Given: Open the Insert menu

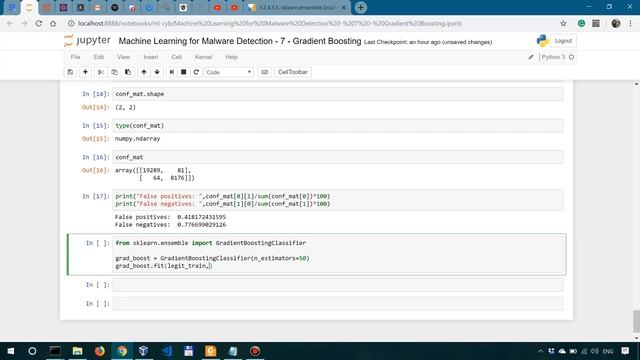Looking at the screenshot, I should (x=151, y=57).
